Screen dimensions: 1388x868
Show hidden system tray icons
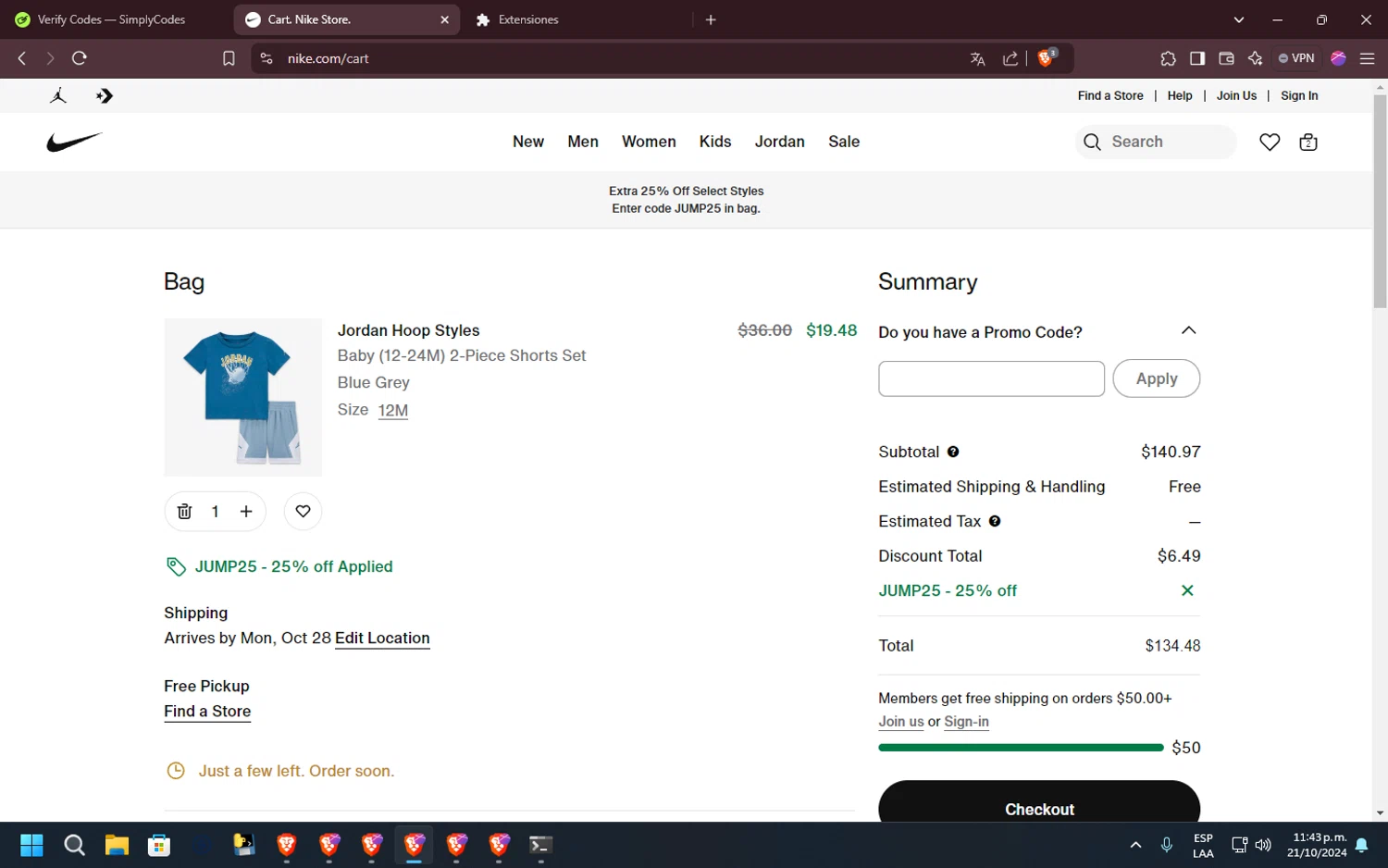(x=1135, y=845)
